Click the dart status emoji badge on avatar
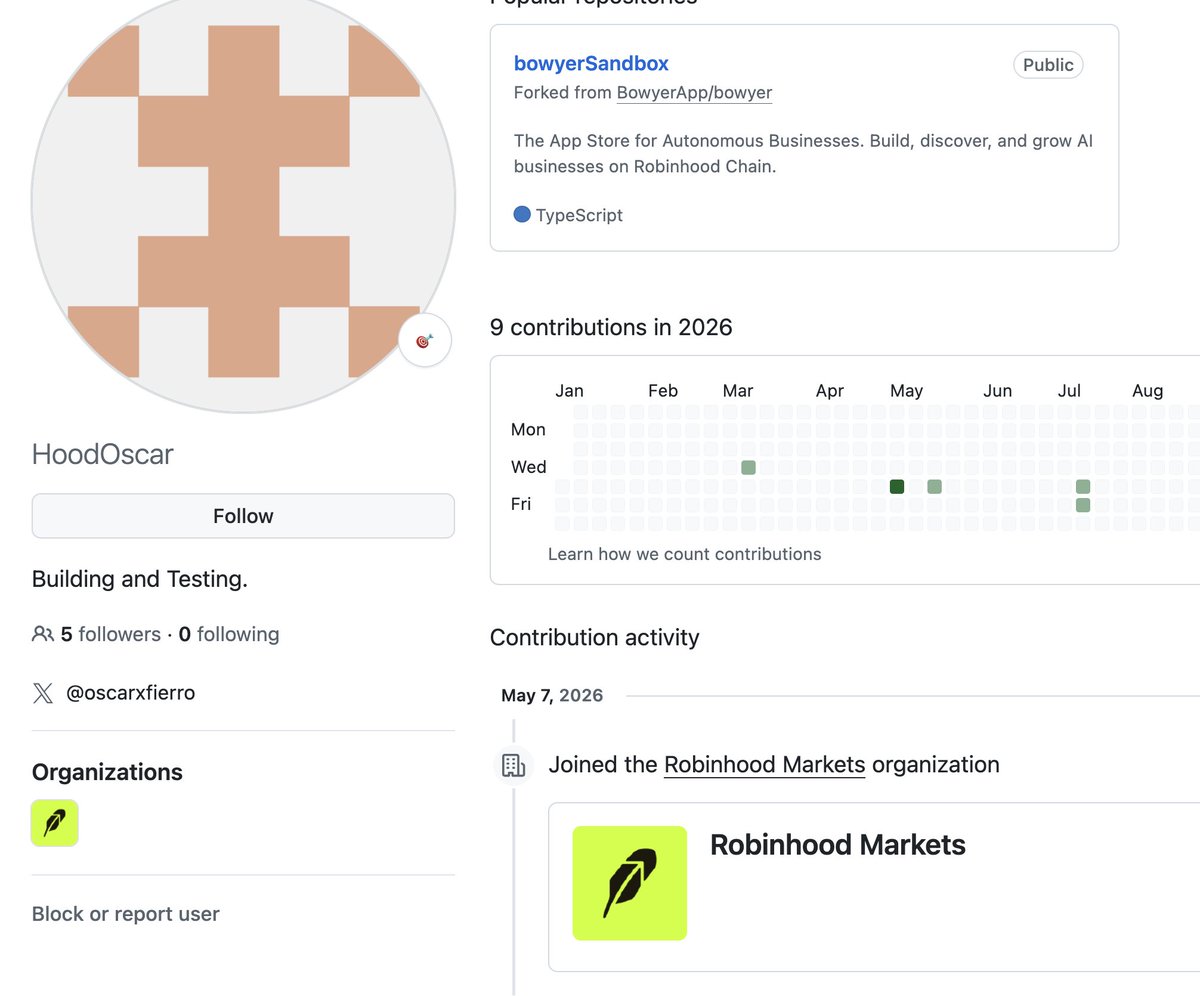Screen dimensions: 1200x996 [x=424, y=341]
